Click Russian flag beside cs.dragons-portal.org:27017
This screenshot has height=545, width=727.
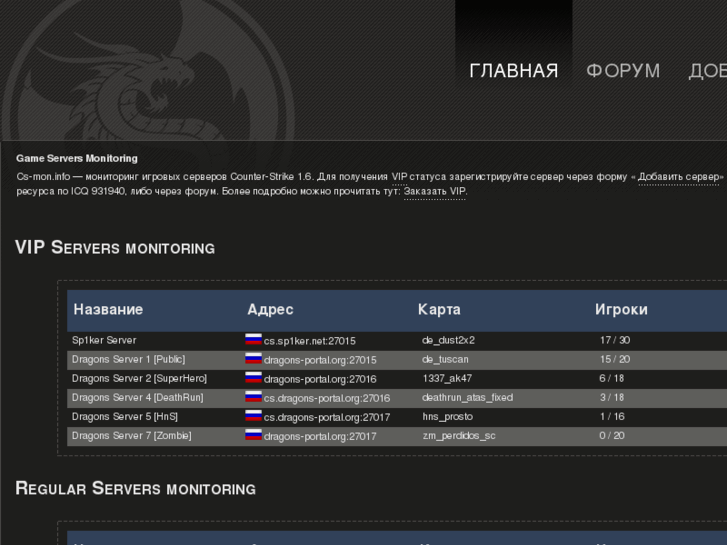[x=254, y=416]
